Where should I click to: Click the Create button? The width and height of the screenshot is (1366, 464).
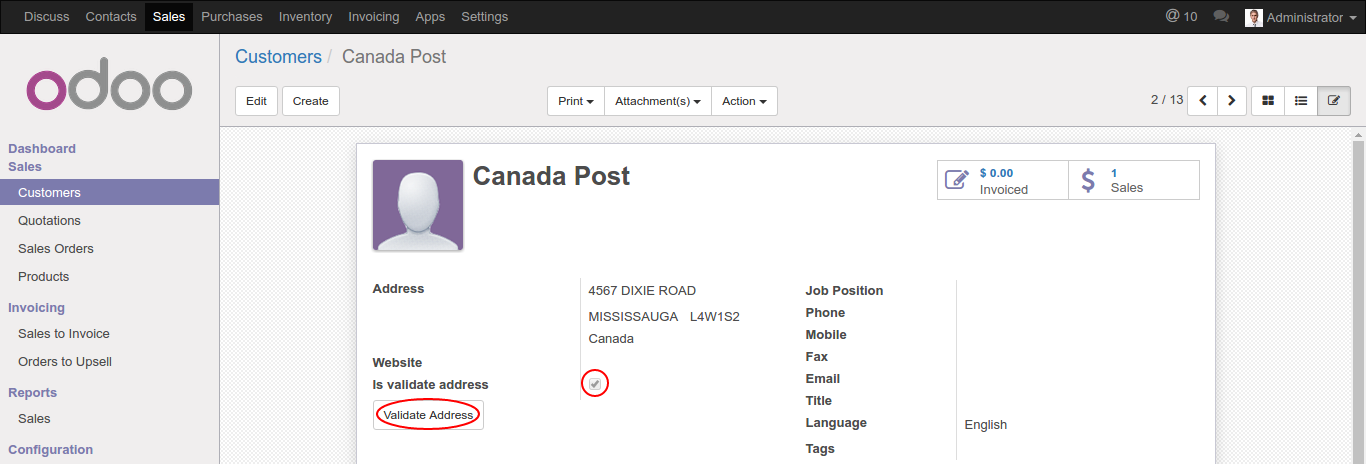311,101
